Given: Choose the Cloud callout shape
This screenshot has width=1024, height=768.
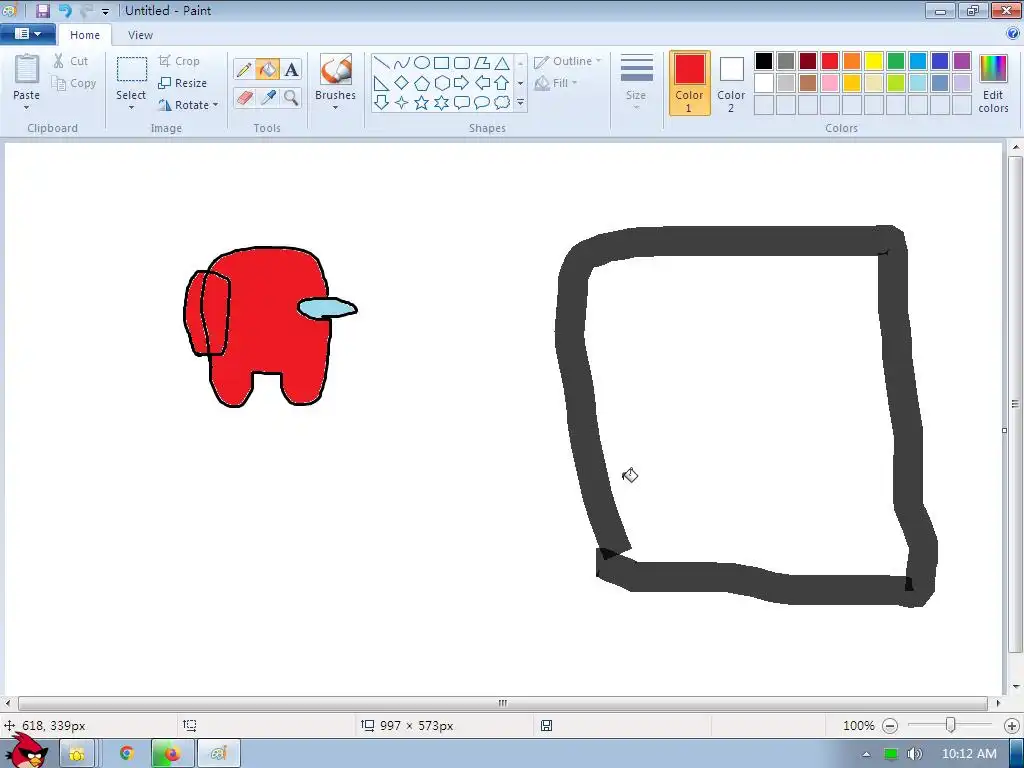Looking at the screenshot, I should click(x=502, y=103).
